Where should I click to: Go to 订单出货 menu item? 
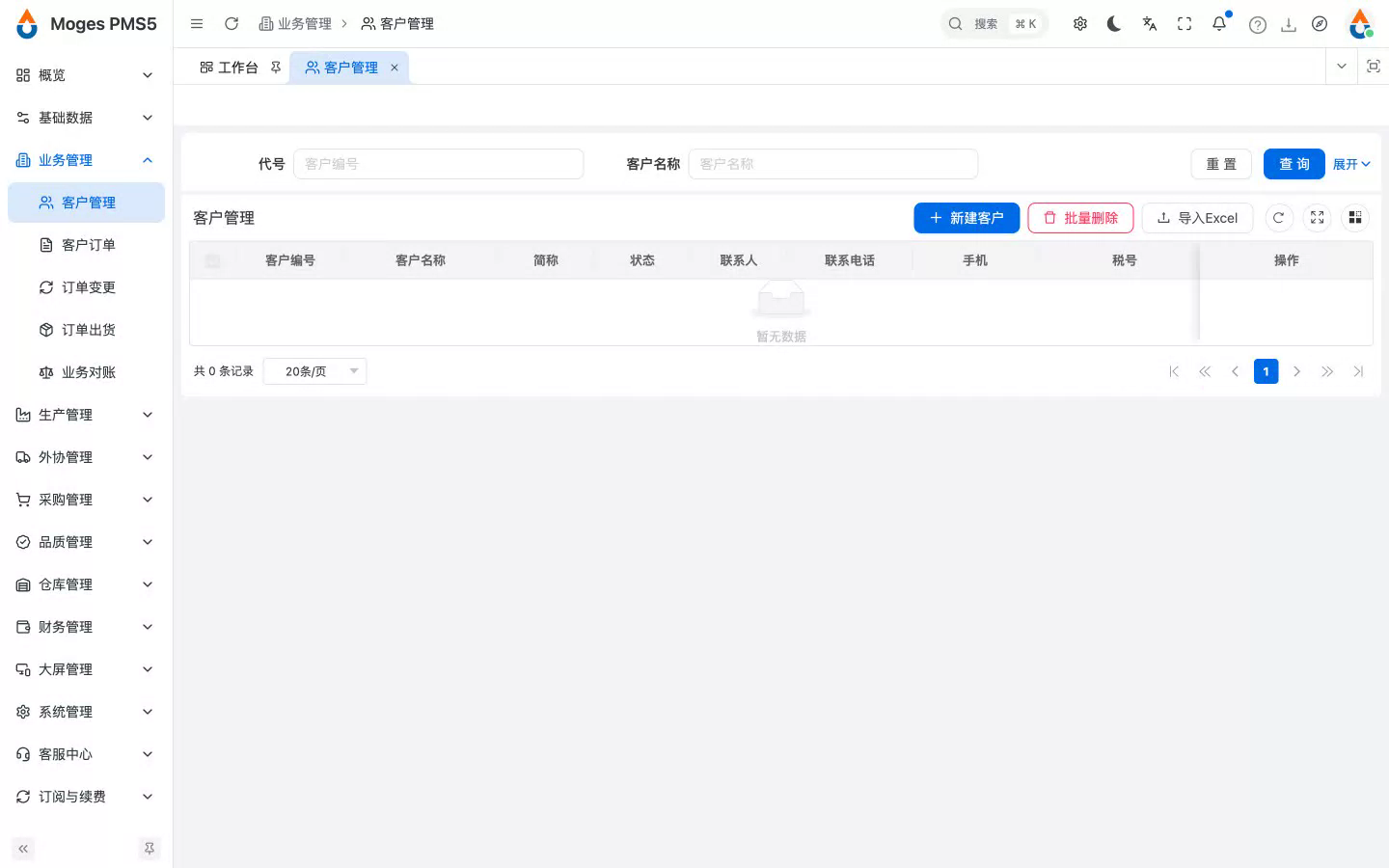pos(87,330)
